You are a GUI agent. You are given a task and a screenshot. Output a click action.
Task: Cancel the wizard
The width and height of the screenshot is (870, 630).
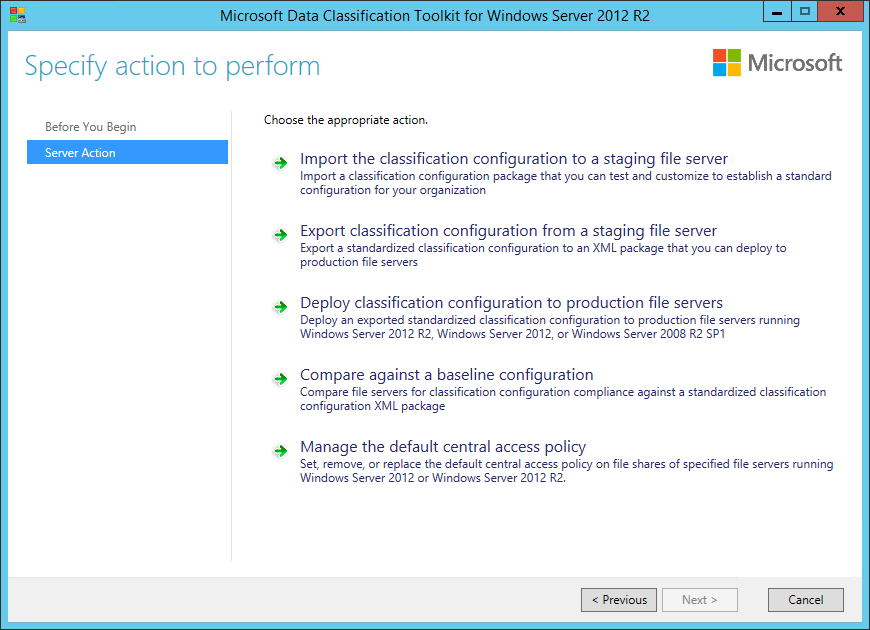click(806, 599)
